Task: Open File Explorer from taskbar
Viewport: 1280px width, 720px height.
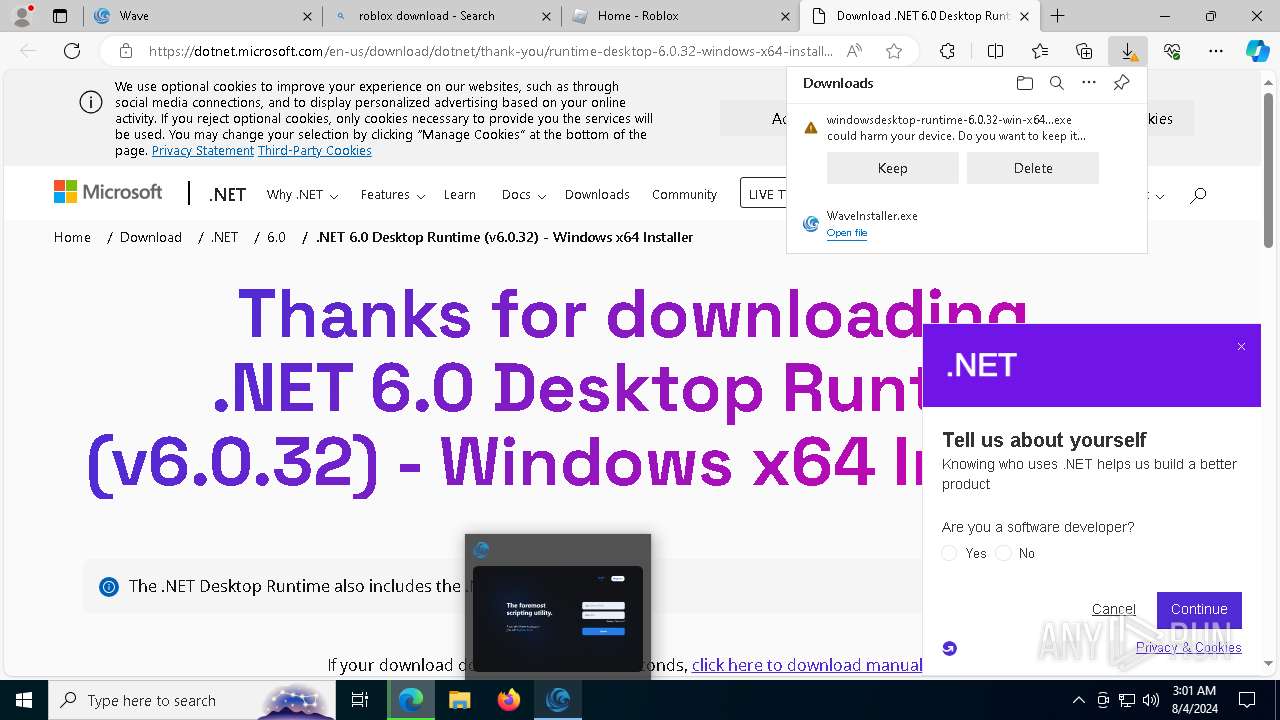Action: pos(459,700)
